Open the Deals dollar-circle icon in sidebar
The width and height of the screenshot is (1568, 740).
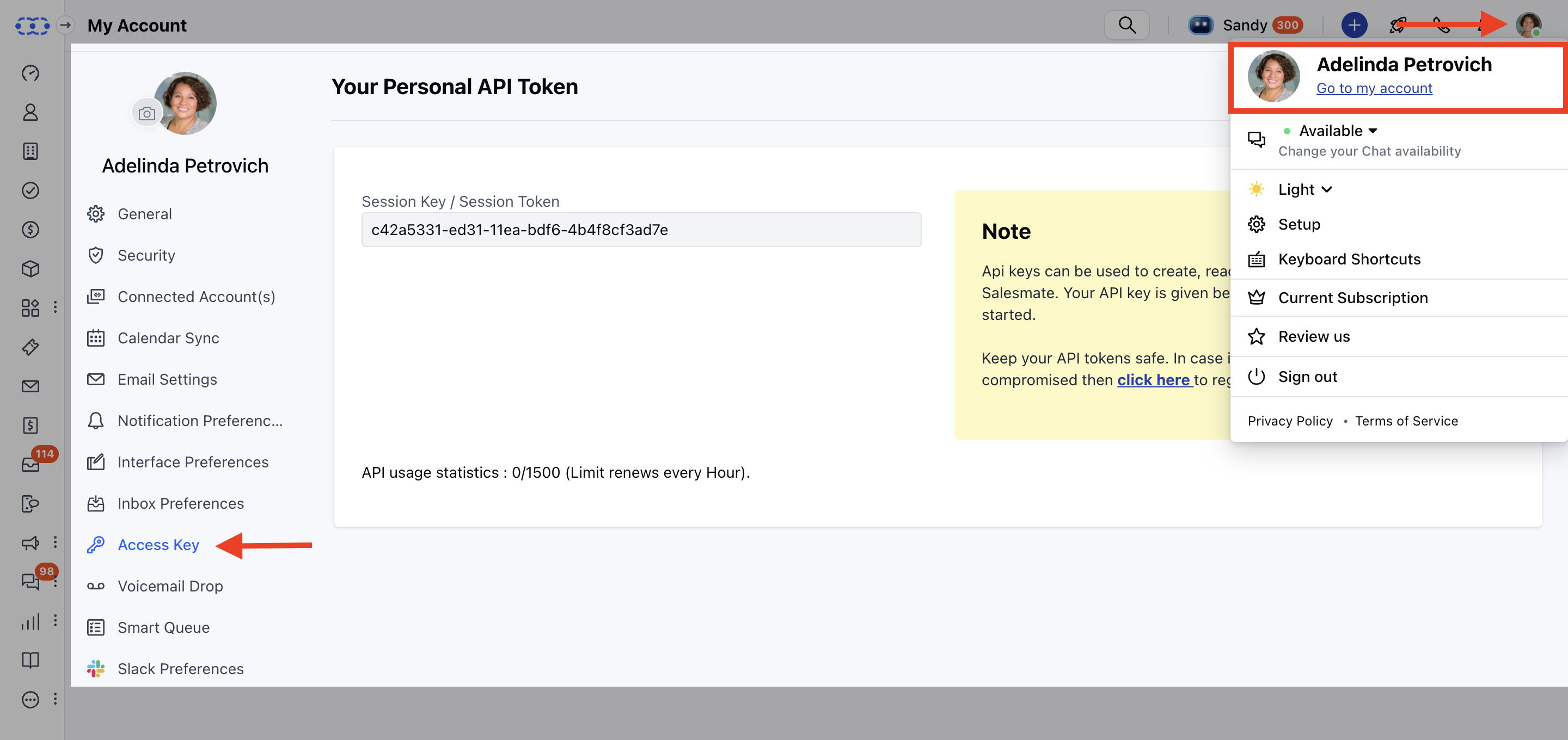[30, 230]
